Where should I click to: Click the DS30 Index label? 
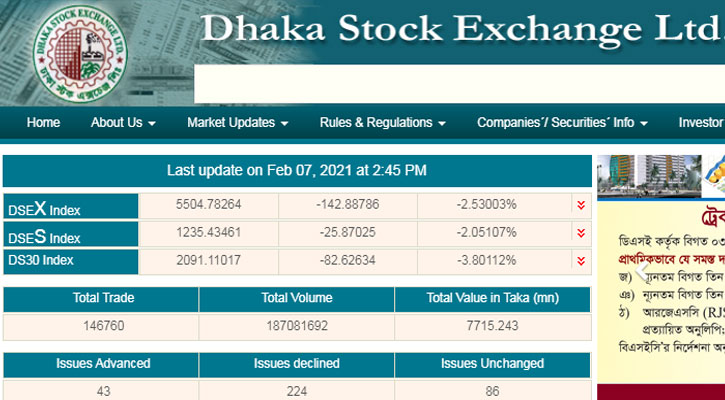click(43, 261)
